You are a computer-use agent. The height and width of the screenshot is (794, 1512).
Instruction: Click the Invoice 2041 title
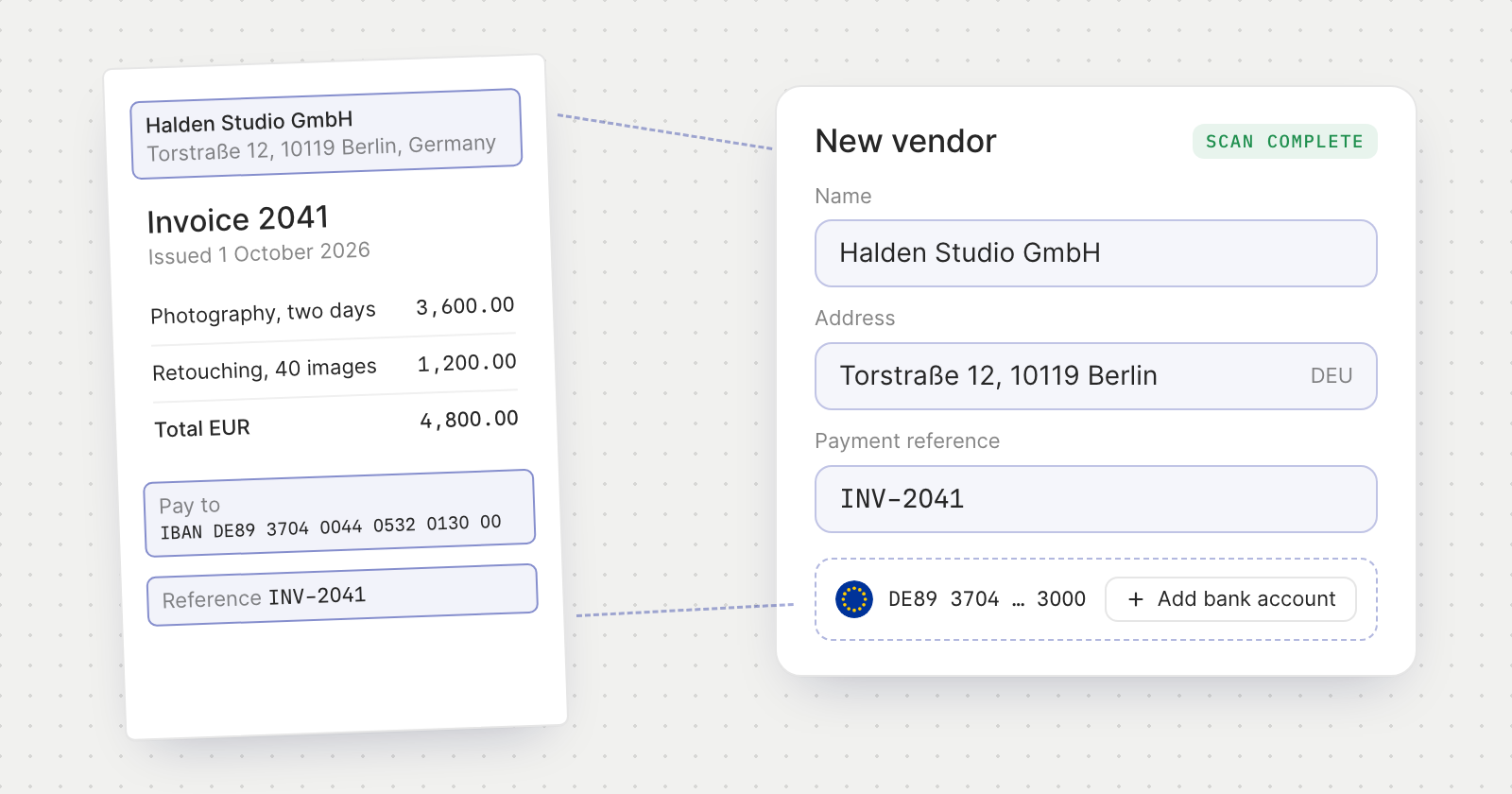(238, 219)
